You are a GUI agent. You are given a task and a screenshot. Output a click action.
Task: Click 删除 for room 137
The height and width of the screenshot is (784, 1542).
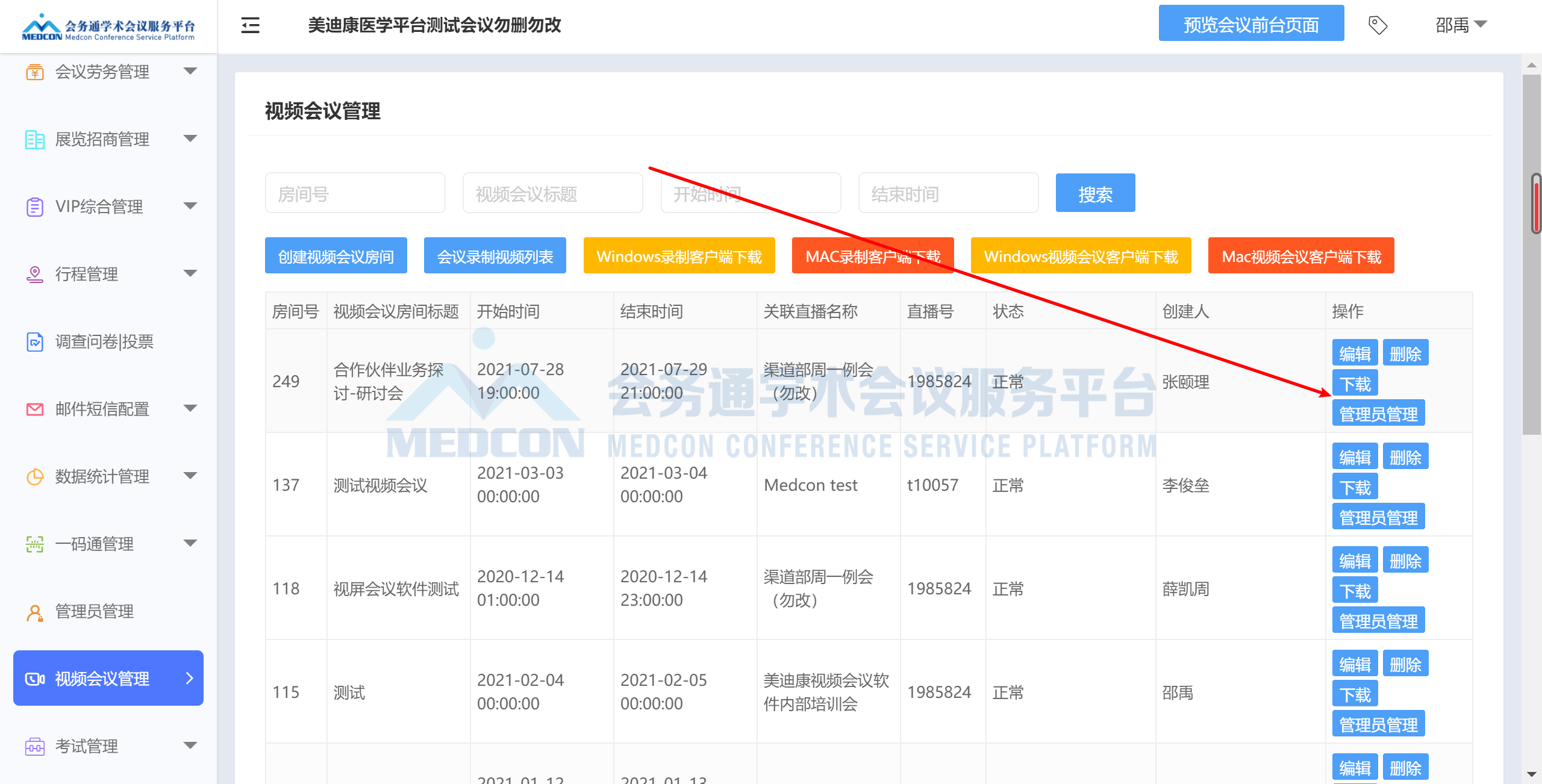click(1405, 457)
